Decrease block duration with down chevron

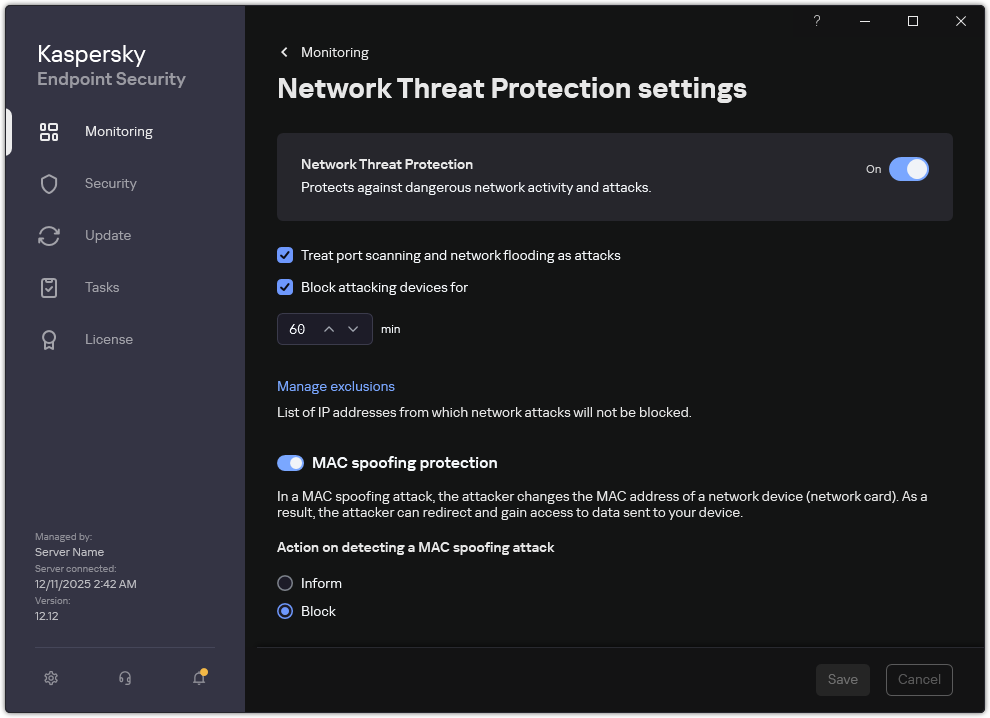click(353, 328)
